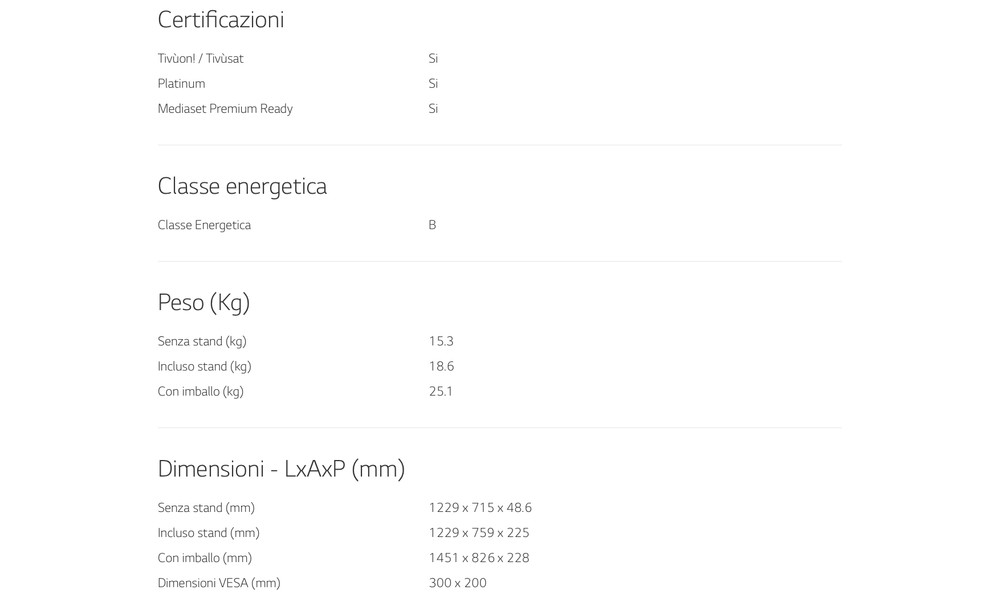Click the Senza stand (mm) label
The height and width of the screenshot is (597, 1000).
pos(206,508)
